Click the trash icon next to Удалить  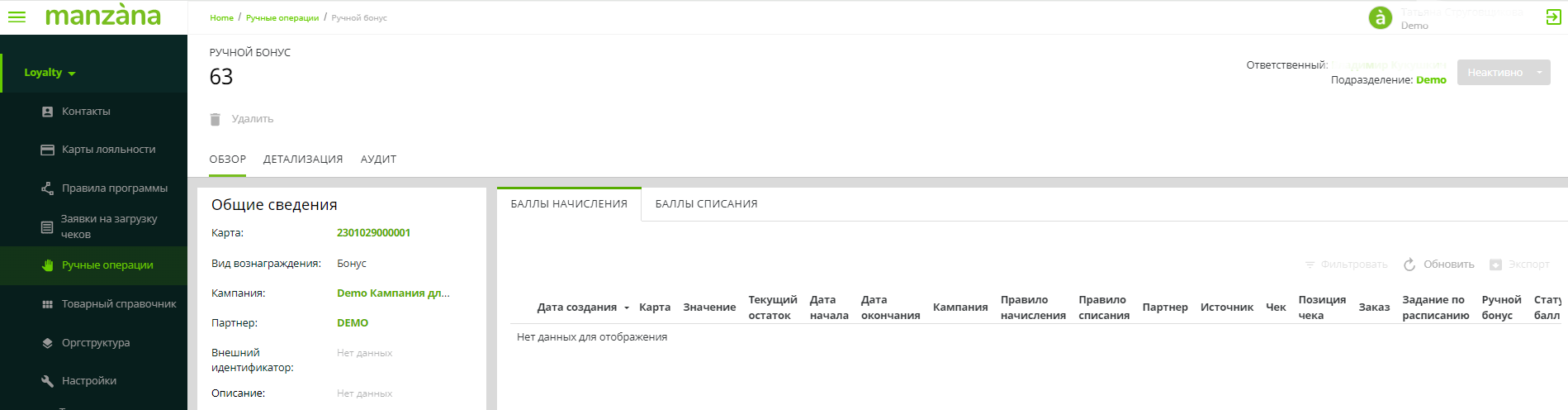click(216, 119)
